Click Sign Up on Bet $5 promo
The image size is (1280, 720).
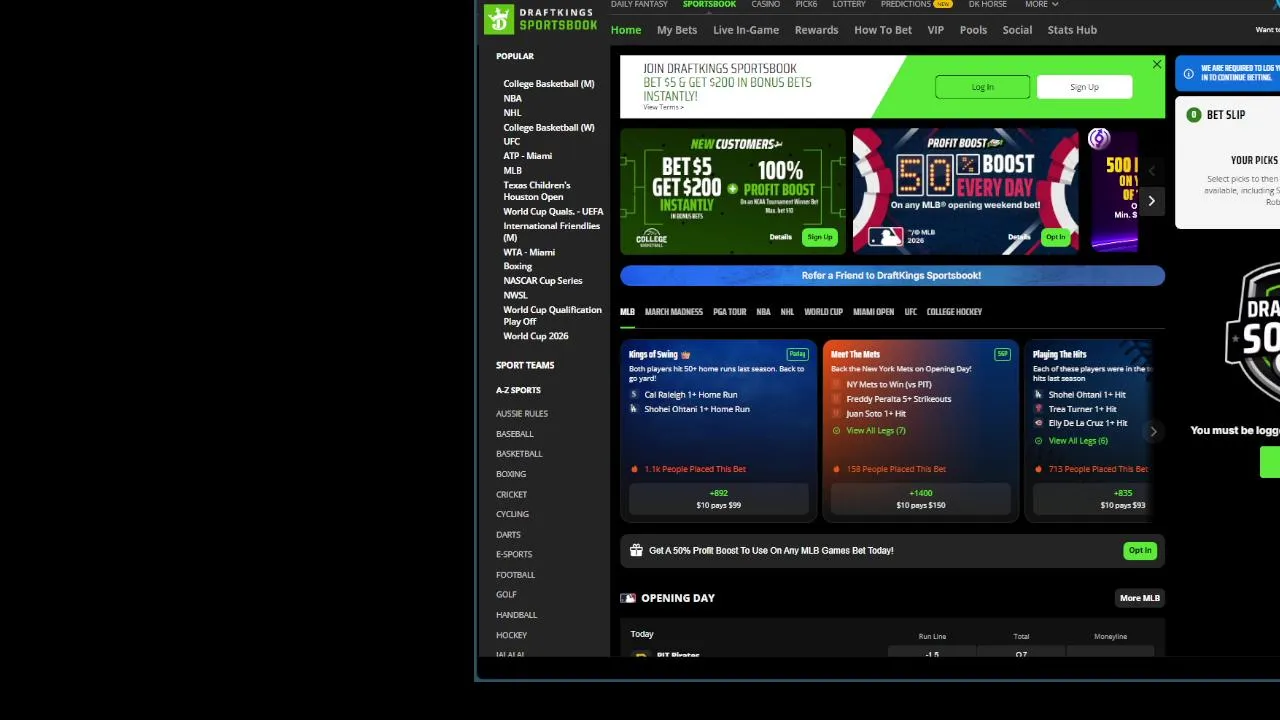[x=820, y=237]
